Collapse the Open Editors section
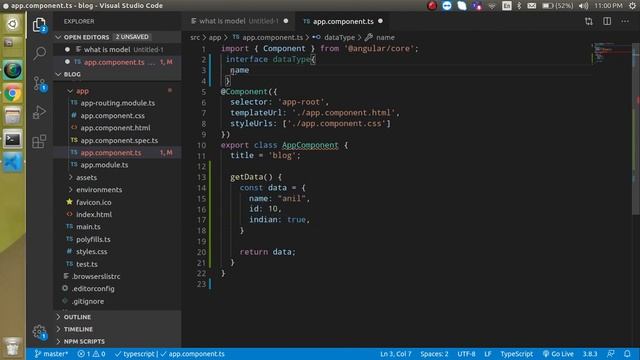640x360 pixels. [x=118, y=37]
